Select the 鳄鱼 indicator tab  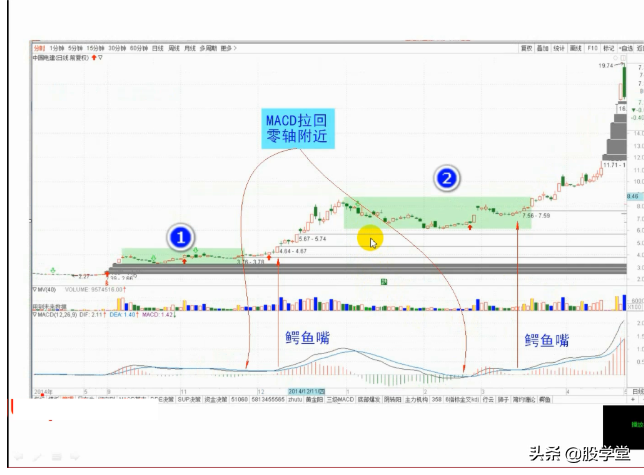545,399
